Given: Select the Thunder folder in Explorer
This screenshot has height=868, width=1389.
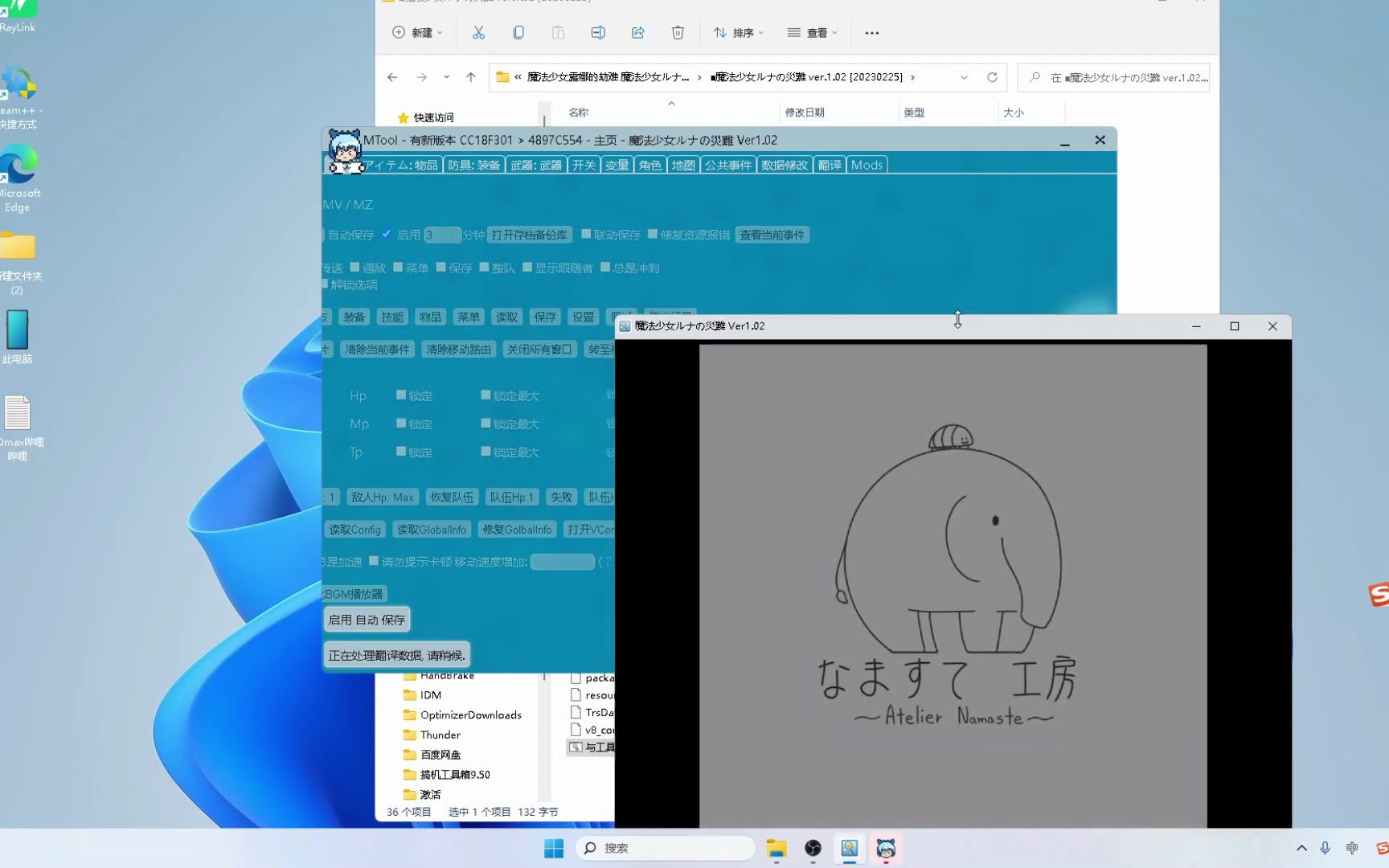Looking at the screenshot, I should click(x=440, y=735).
